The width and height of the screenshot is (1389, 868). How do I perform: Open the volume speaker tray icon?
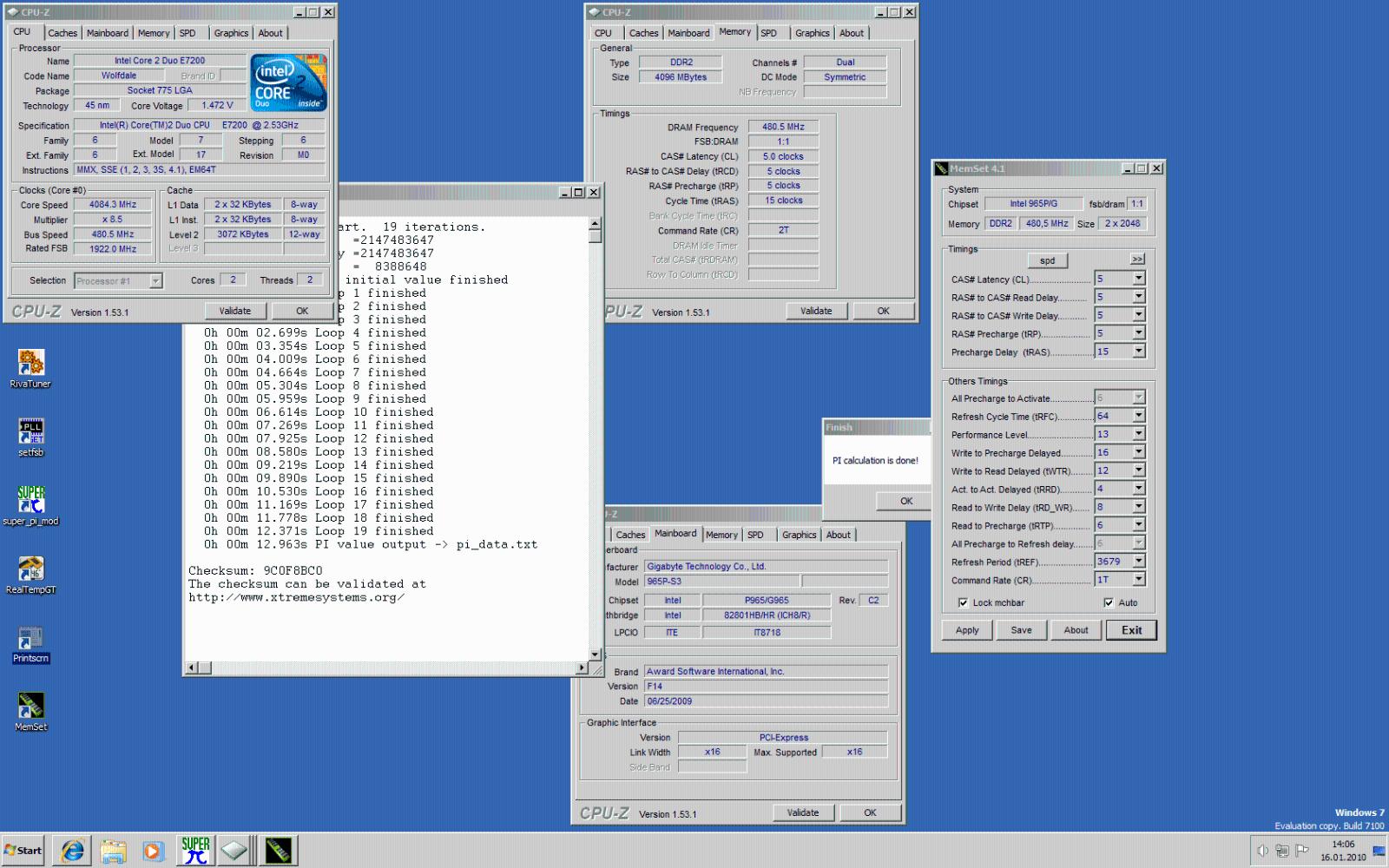[x=1262, y=851]
